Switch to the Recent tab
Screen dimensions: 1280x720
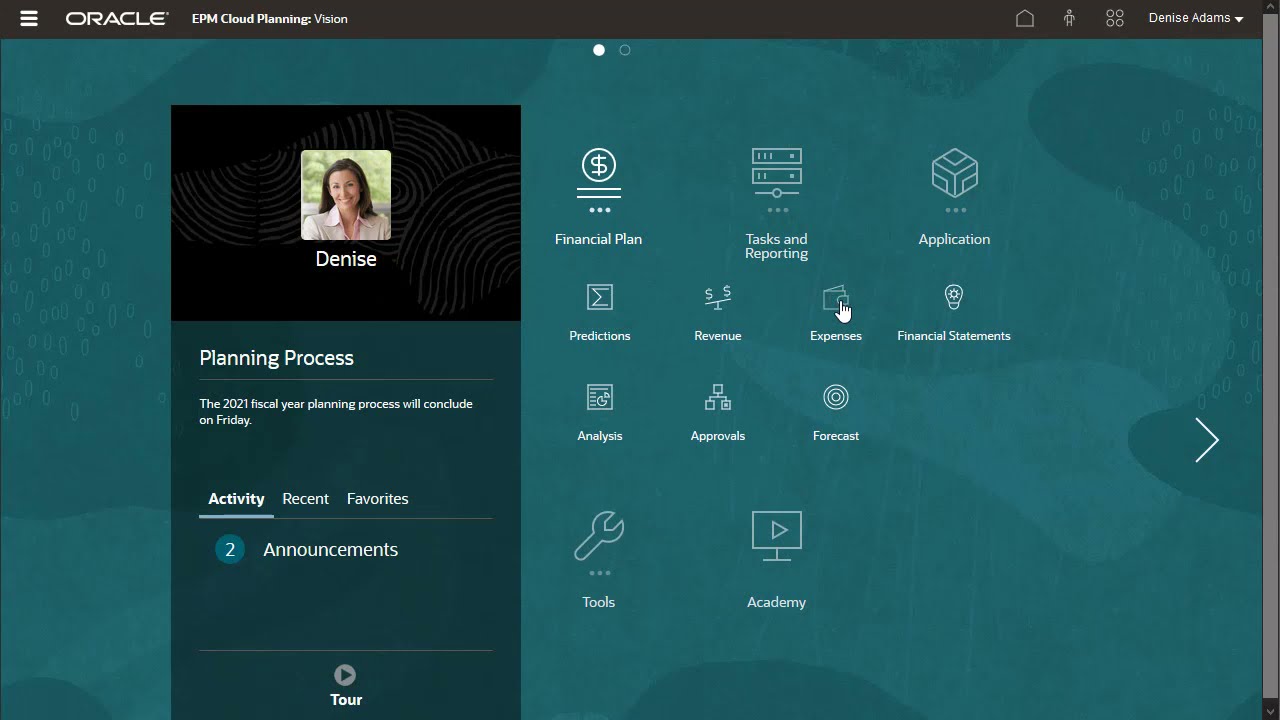point(305,499)
